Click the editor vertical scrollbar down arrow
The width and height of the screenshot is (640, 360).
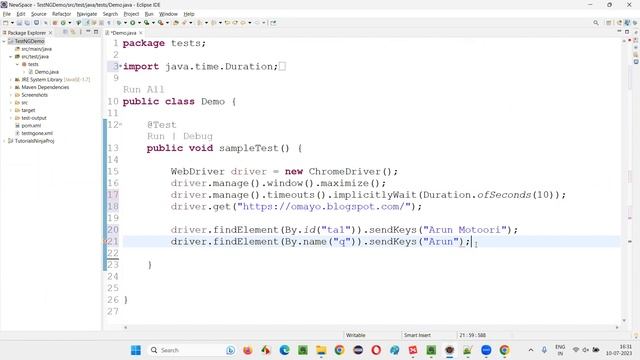click(x=624, y=321)
